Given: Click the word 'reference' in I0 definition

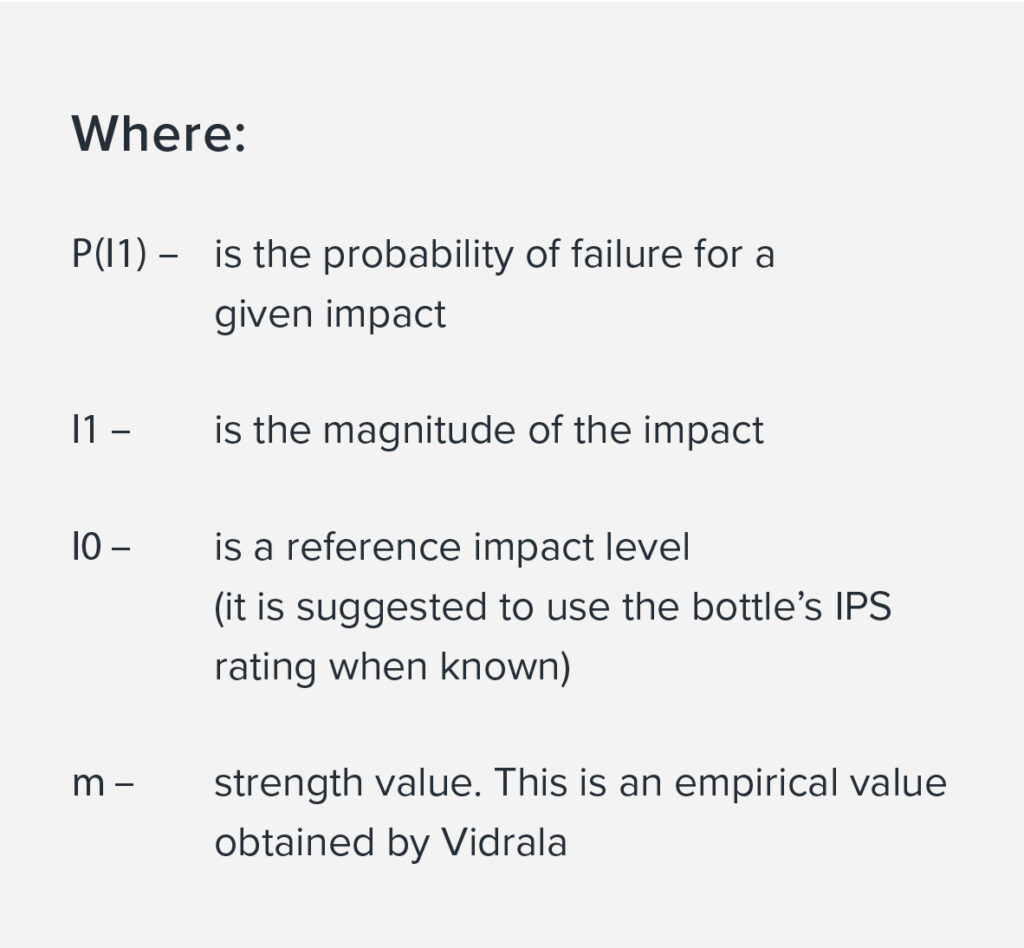Looking at the screenshot, I should (374, 547).
